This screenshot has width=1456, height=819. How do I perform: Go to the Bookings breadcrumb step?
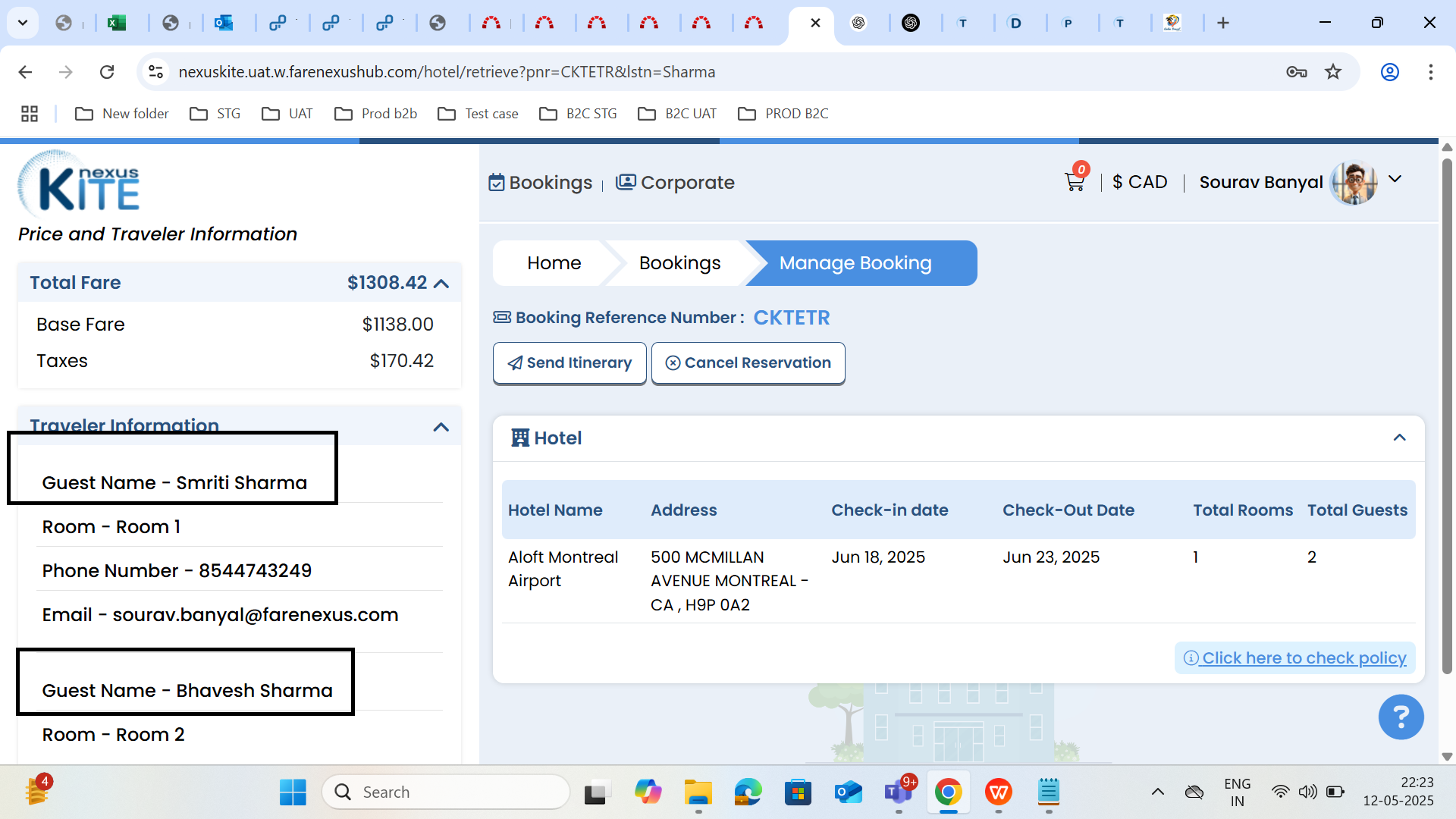click(679, 263)
